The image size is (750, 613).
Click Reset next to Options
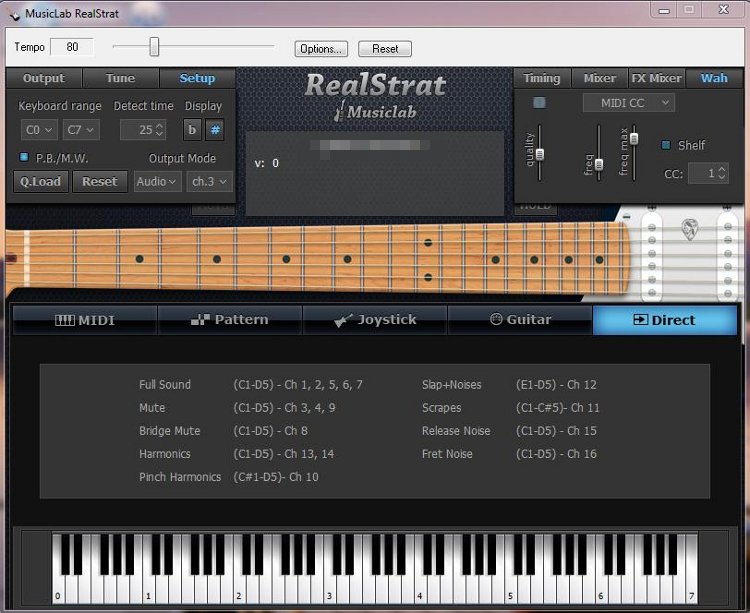coord(385,49)
